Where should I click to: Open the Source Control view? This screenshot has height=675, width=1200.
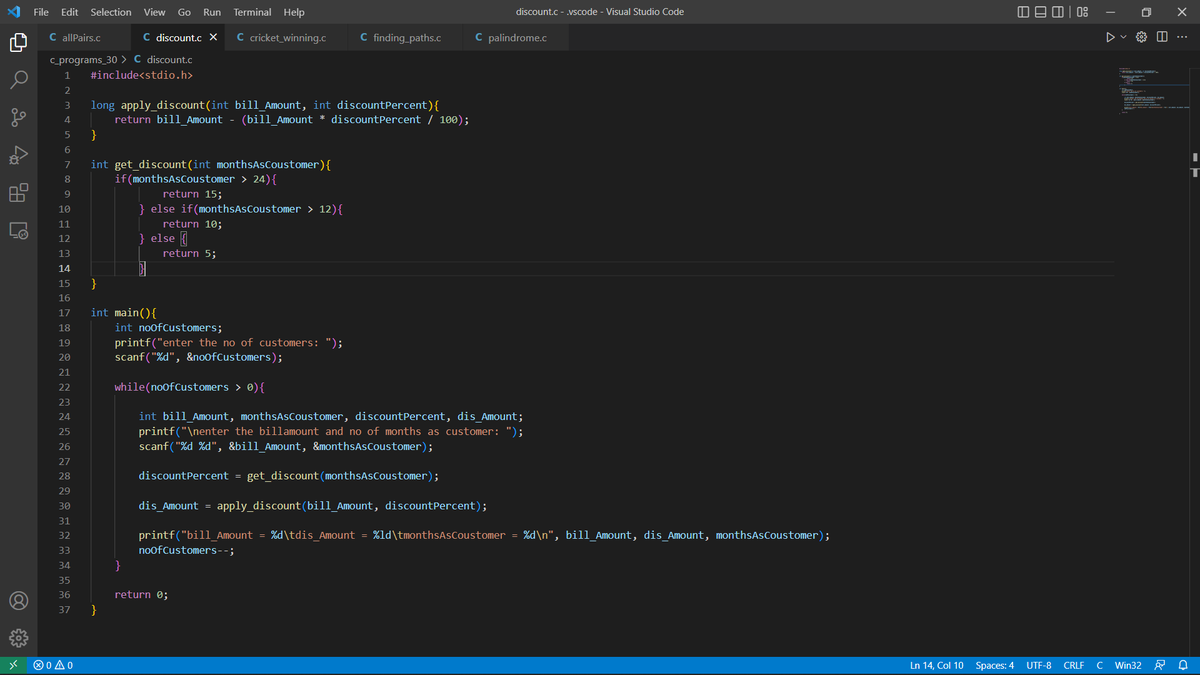pos(18,117)
